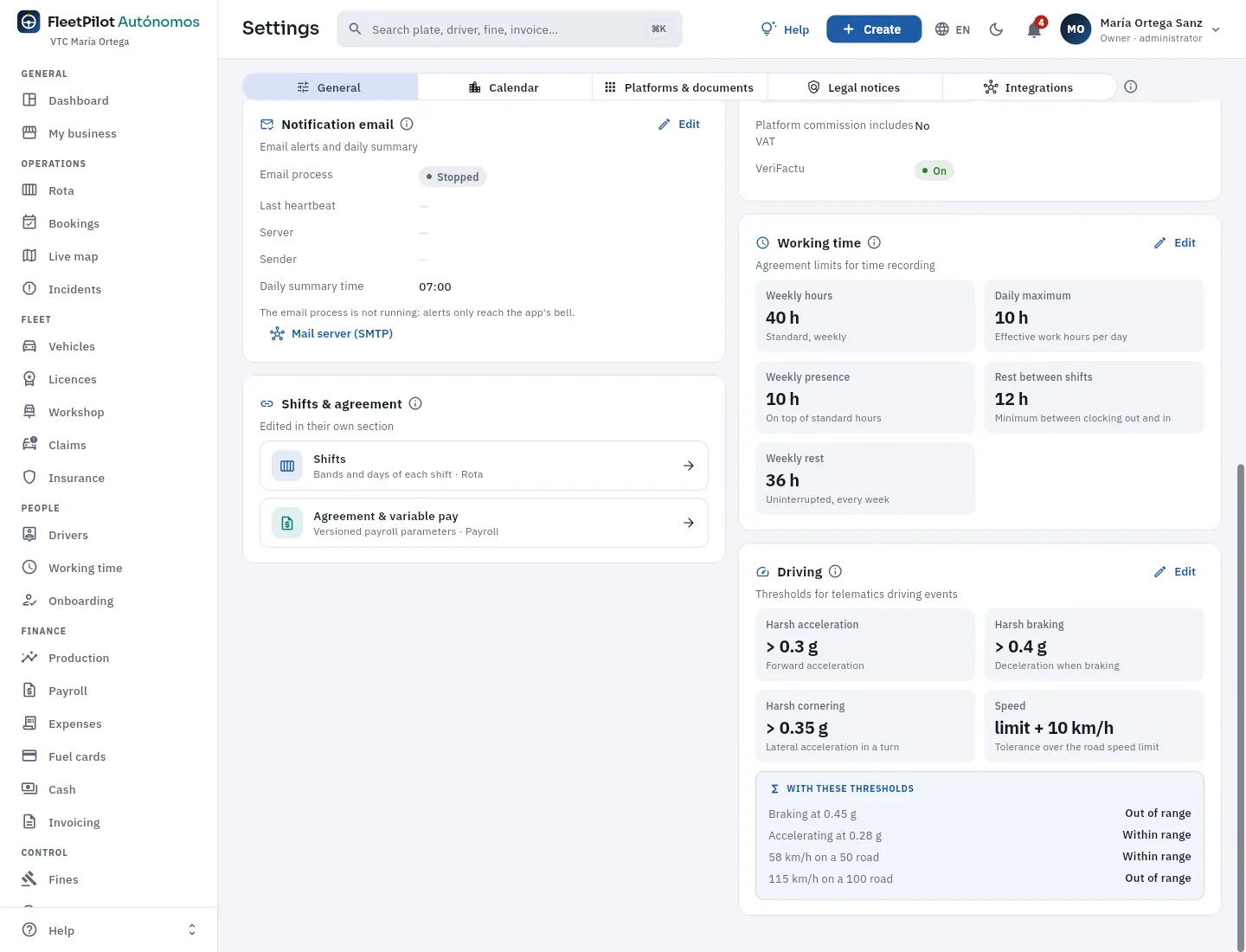Viewport: 1246px width, 952px height.
Task: Open Insurance in the sidebar
Action: tap(108, 478)
